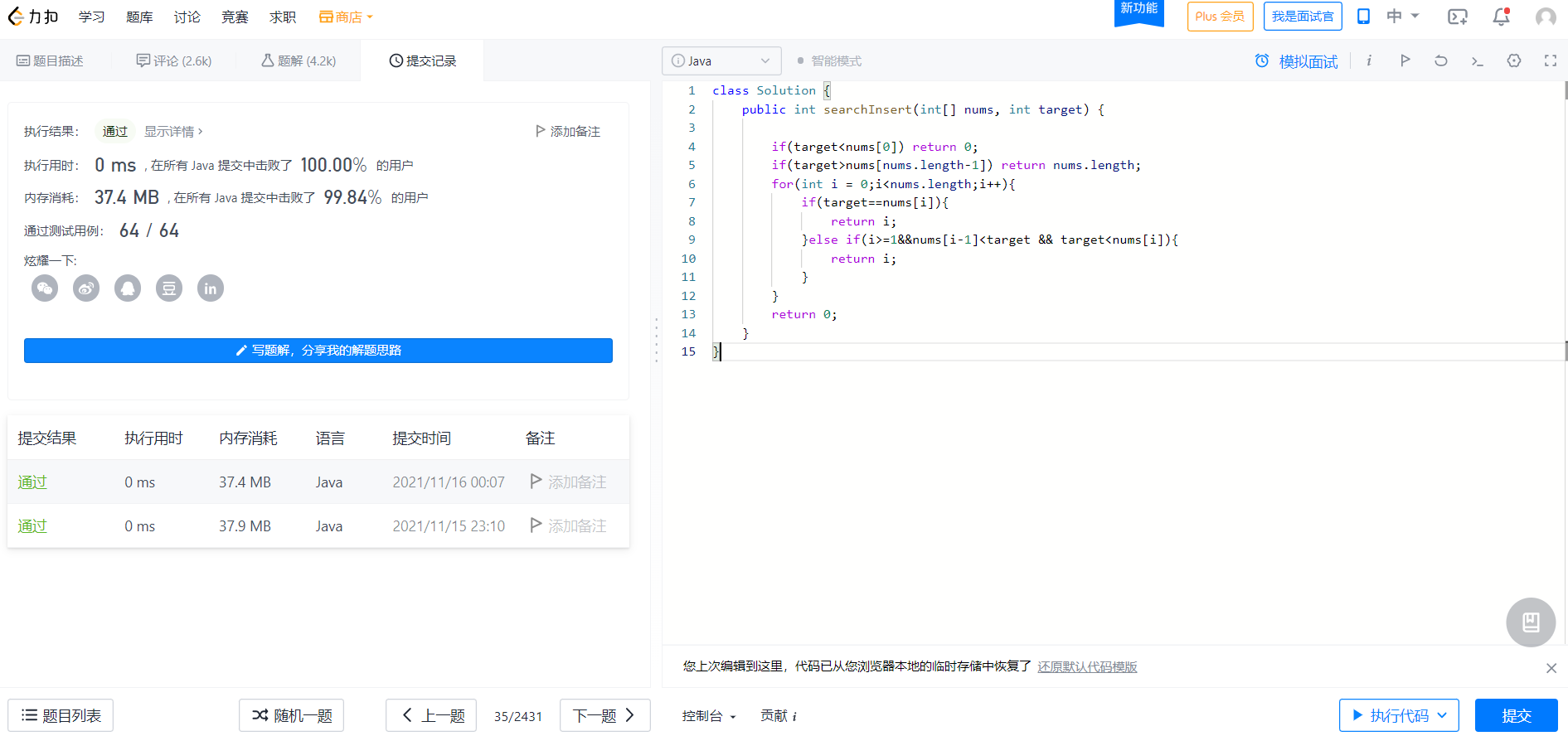Share result to Douban
The height and width of the screenshot is (736, 1568).
coord(169,288)
